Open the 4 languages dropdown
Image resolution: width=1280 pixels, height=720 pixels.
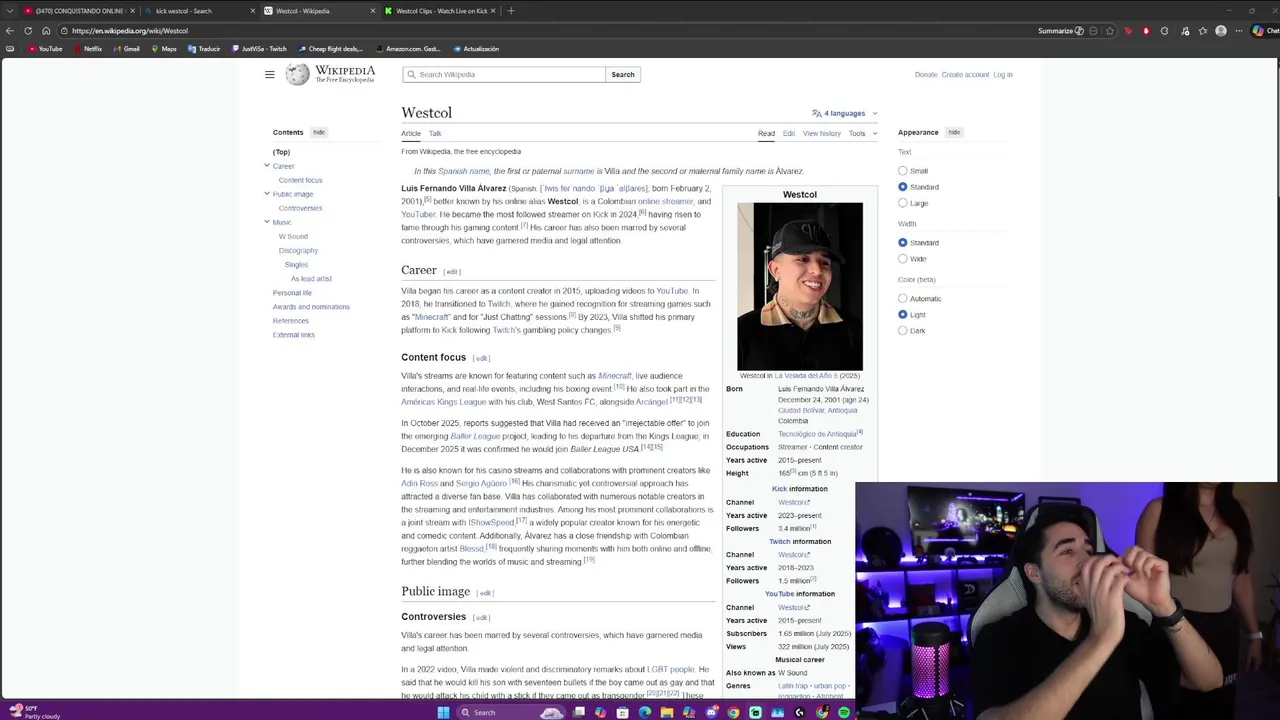pos(844,113)
